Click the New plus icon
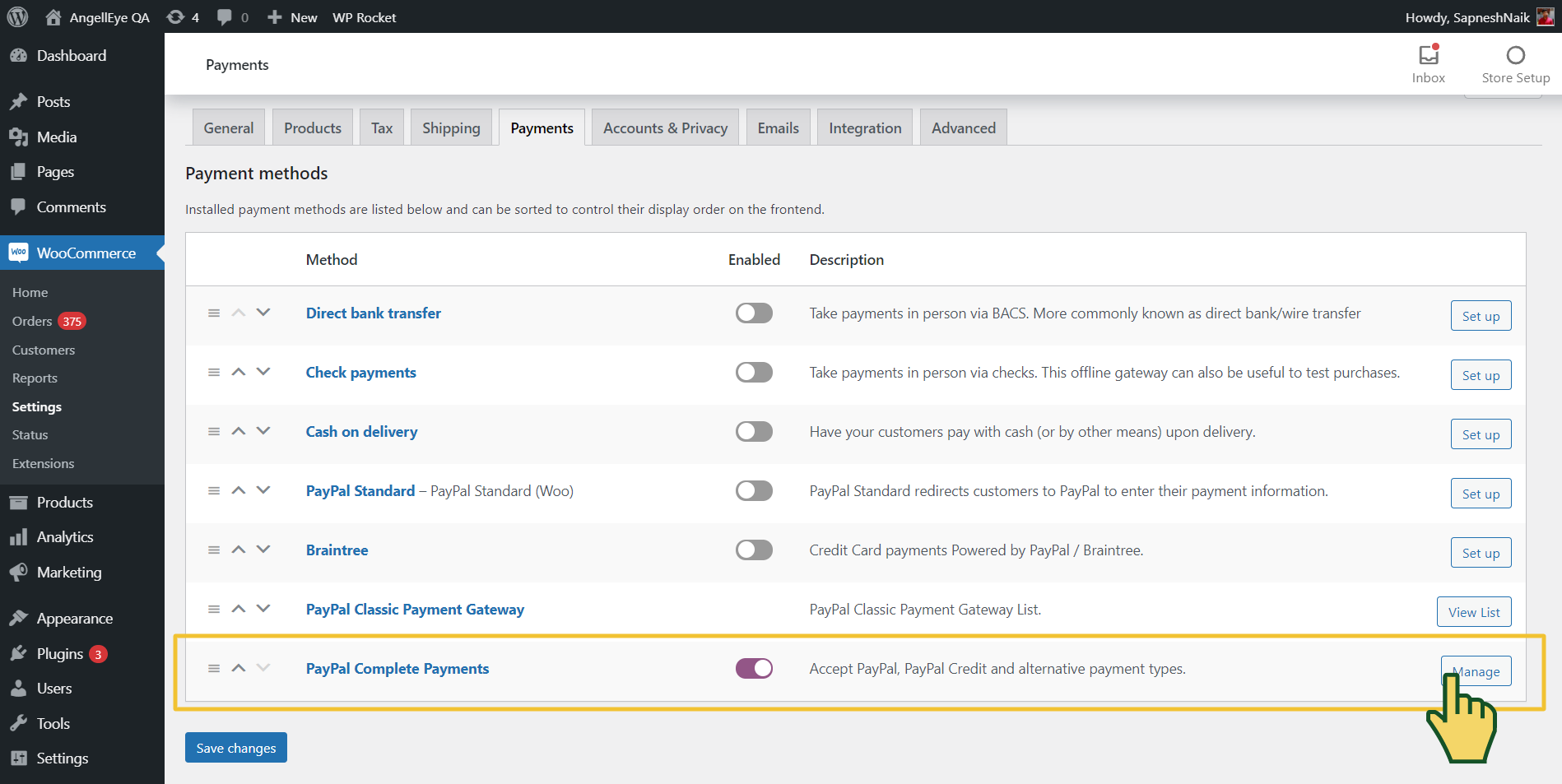Screen dimensions: 1562x784 pyautogui.click(x=275, y=17)
